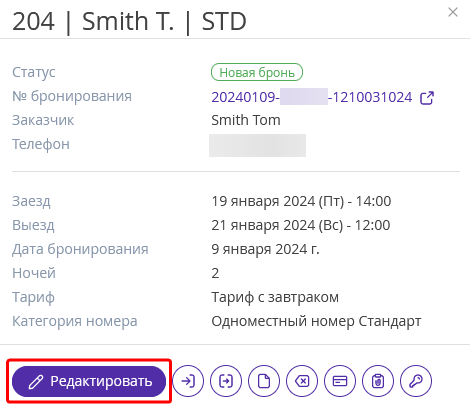The image size is (470, 405).
Task: Click the Заезд label
Action: tap(31, 201)
